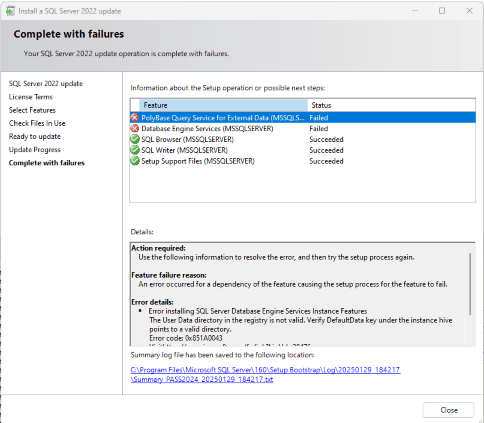Click the green success icon for SQL Writer

click(135, 150)
